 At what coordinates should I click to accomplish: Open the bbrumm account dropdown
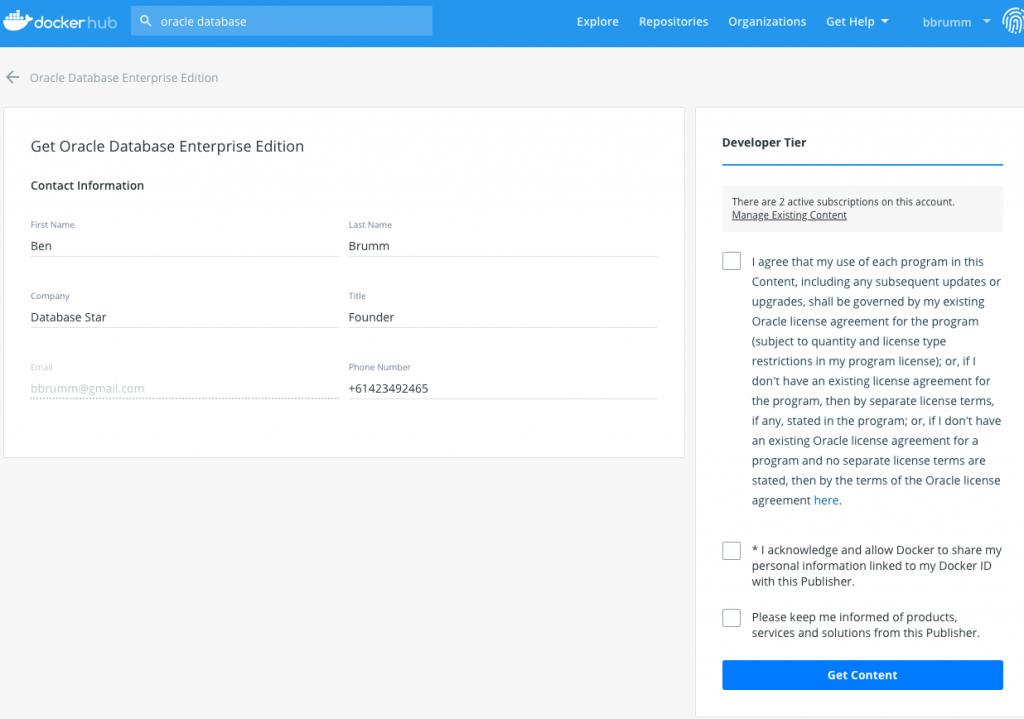[955, 22]
